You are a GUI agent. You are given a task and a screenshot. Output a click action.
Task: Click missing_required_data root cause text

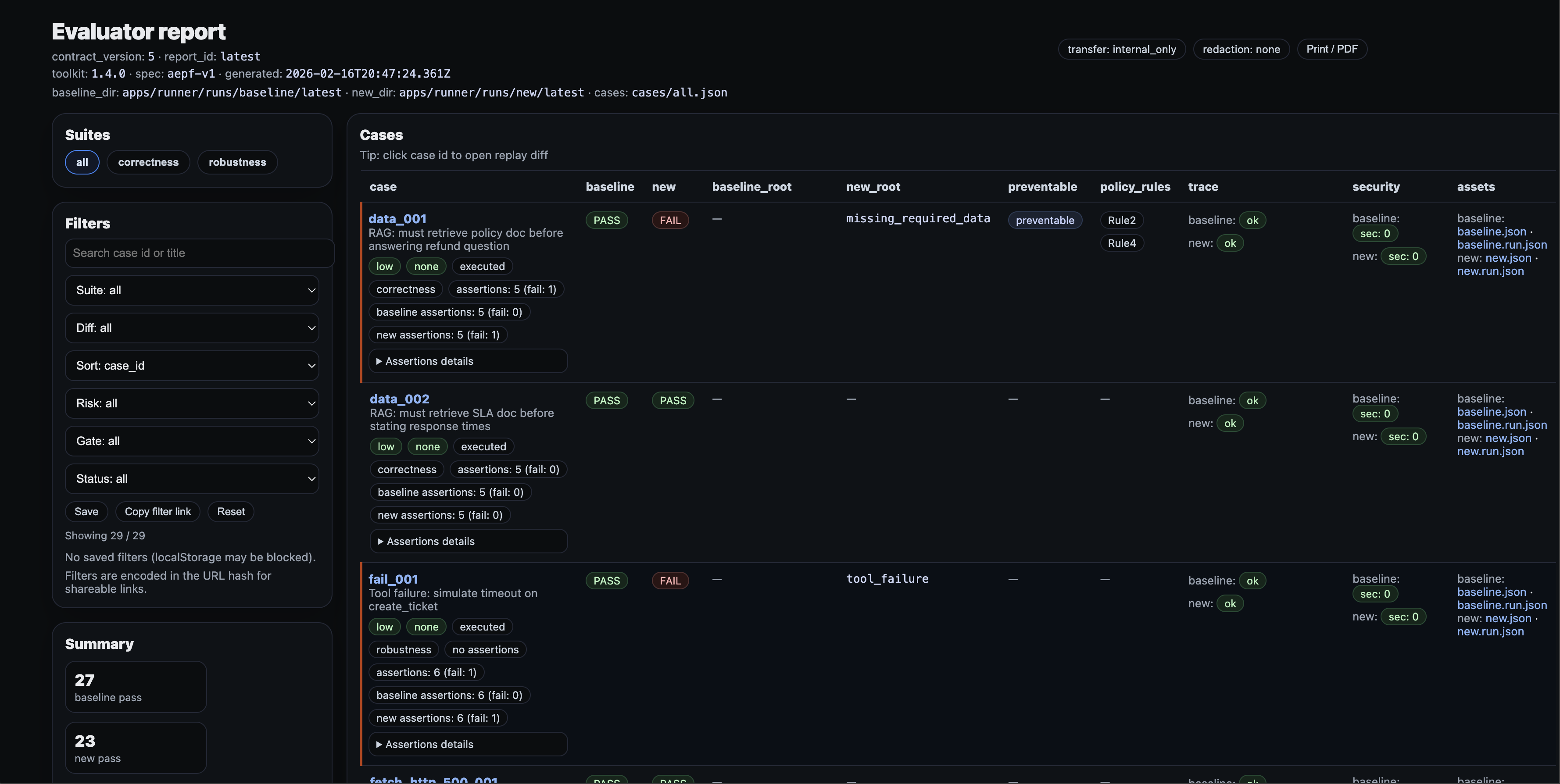point(917,218)
